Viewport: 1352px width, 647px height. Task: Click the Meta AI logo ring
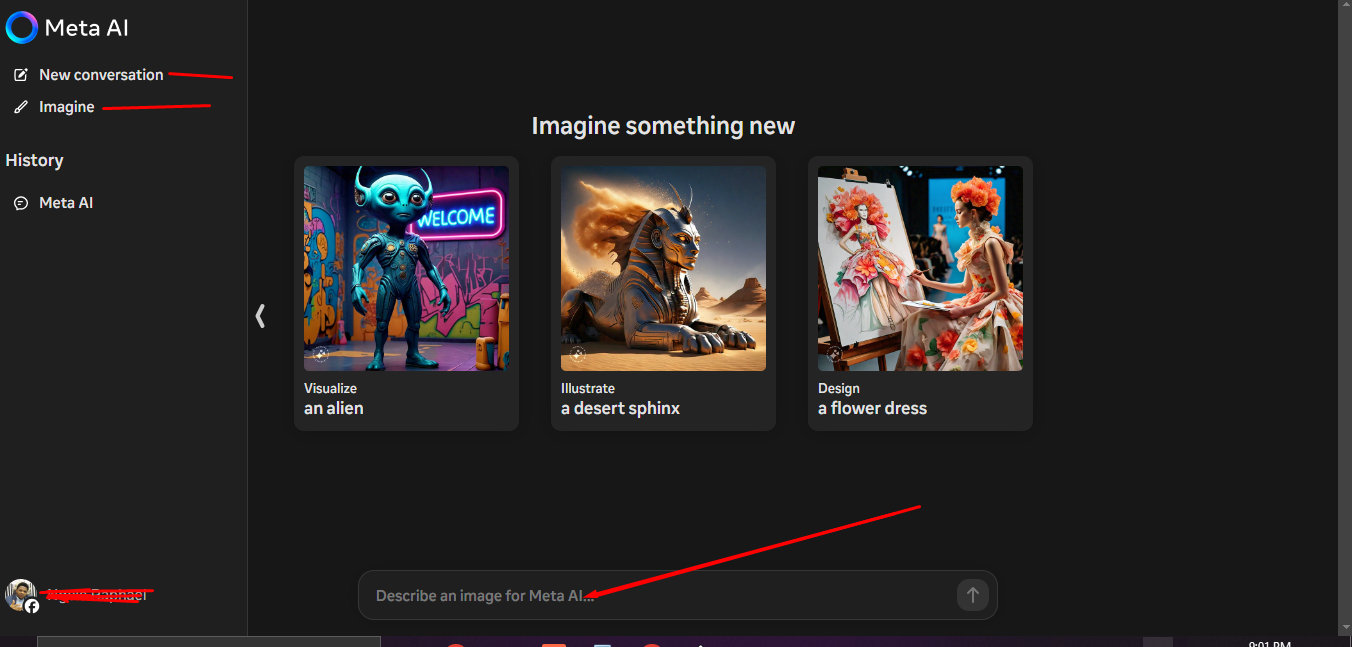(22, 28)
